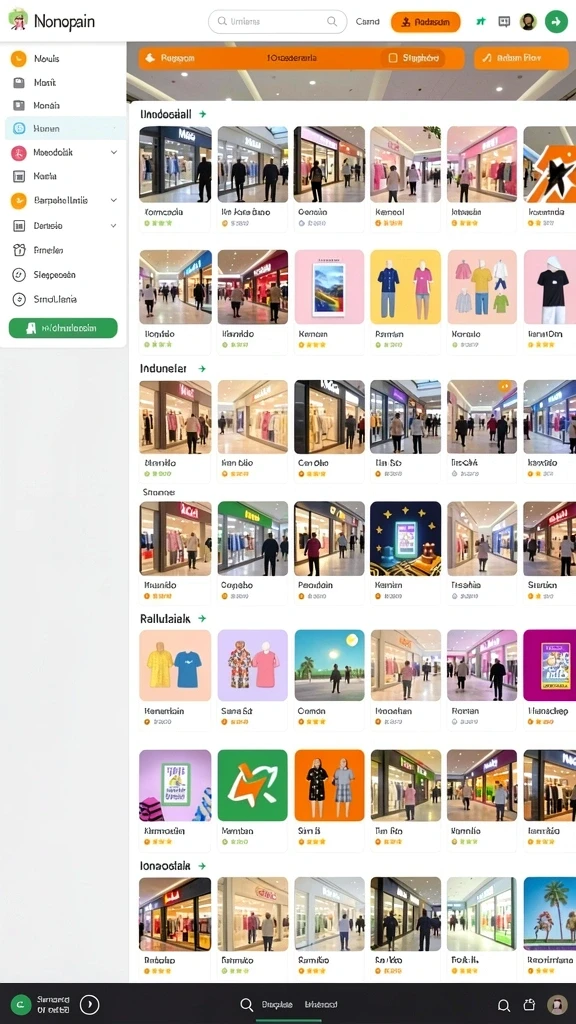Click the orange header button with person icon
Screen dimensions: 576x1024
(426, 22)
